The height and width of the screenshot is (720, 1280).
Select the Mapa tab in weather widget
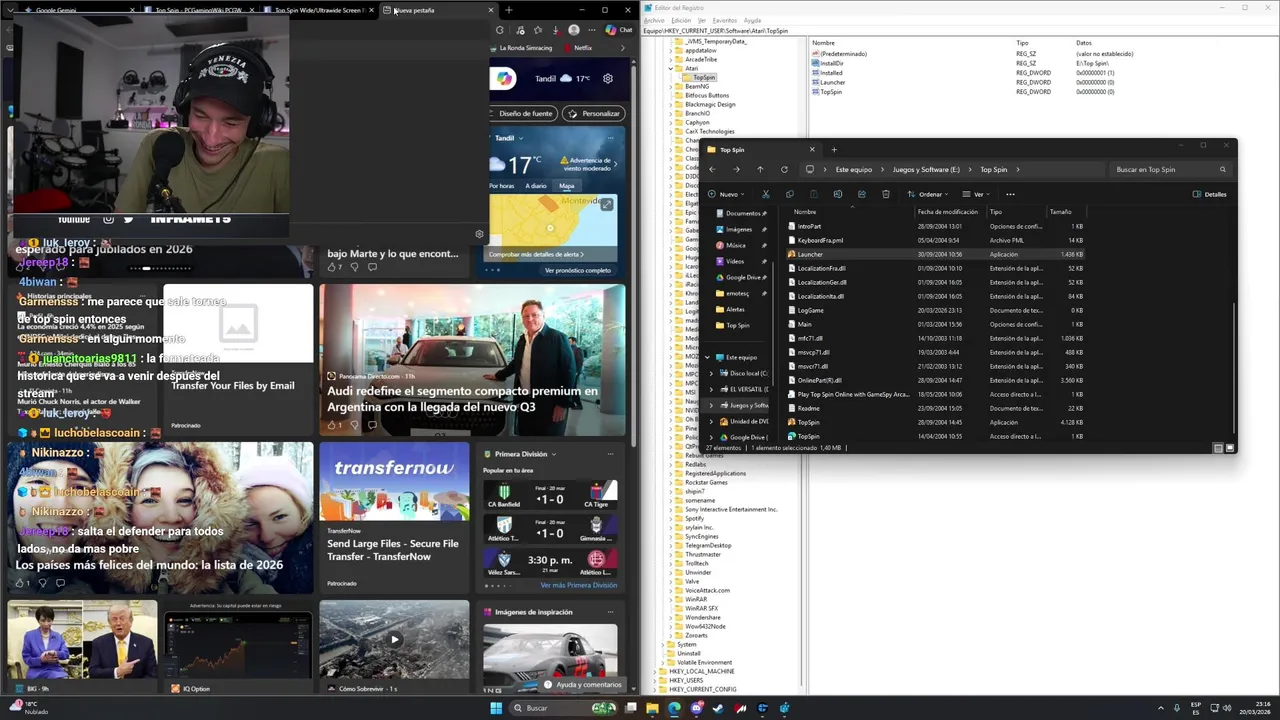tap(567, 186)
